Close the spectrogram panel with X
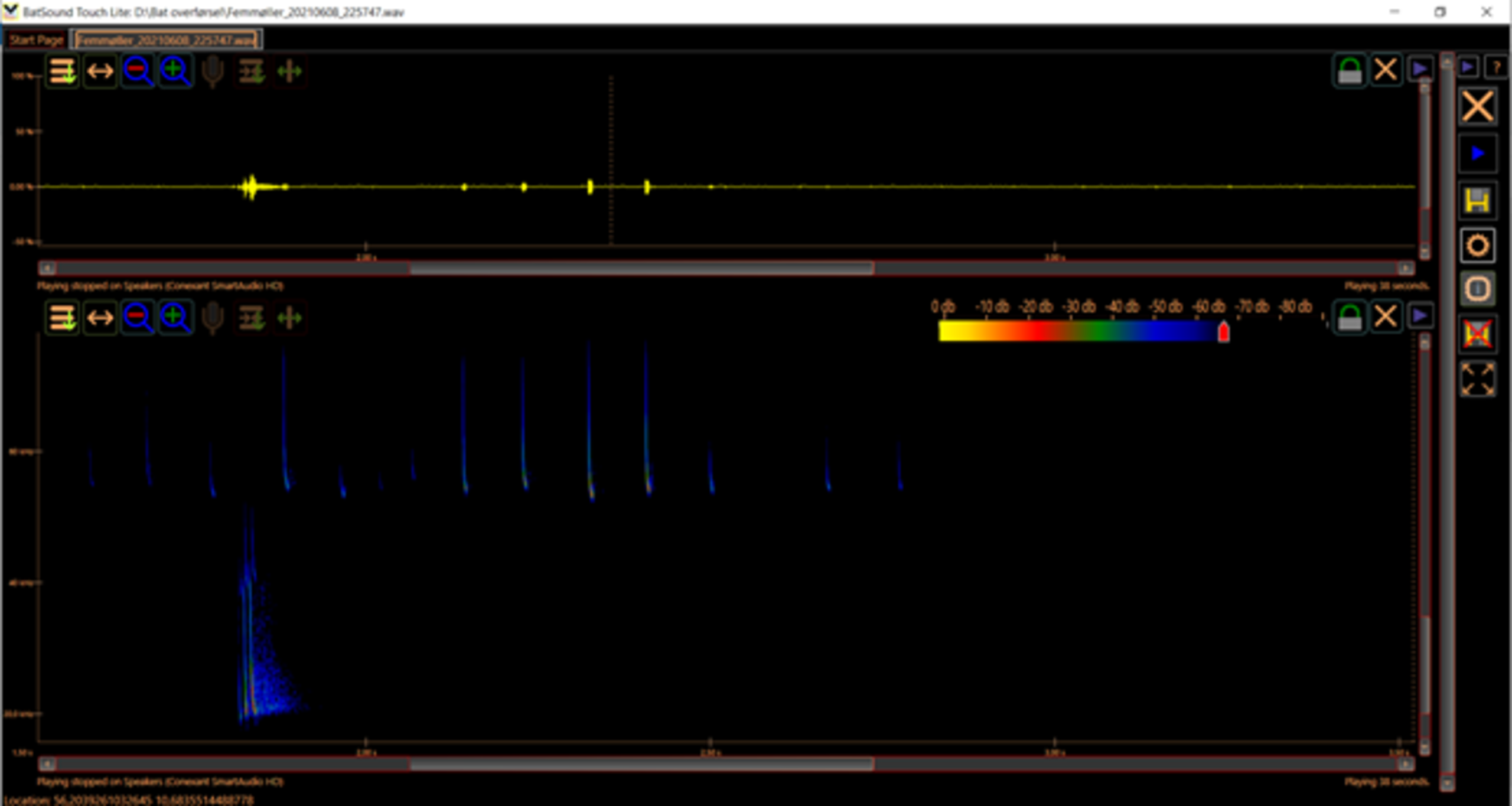Viewport: 1512px width, 806px height. click(1385, 317)
